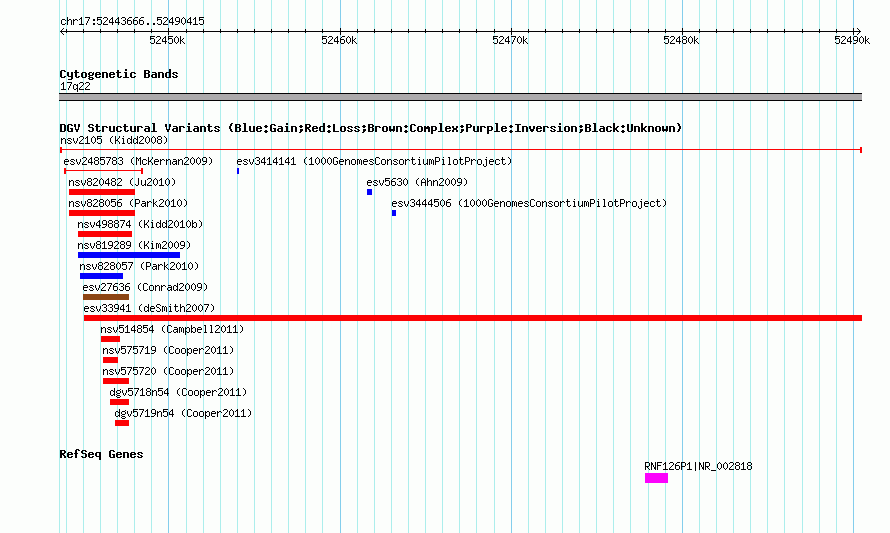The height and width of the screenshot is (533, 890).
Task: Select the nsv498874 (Kidd2010b) red bar
Action: (x=105, y=234)
